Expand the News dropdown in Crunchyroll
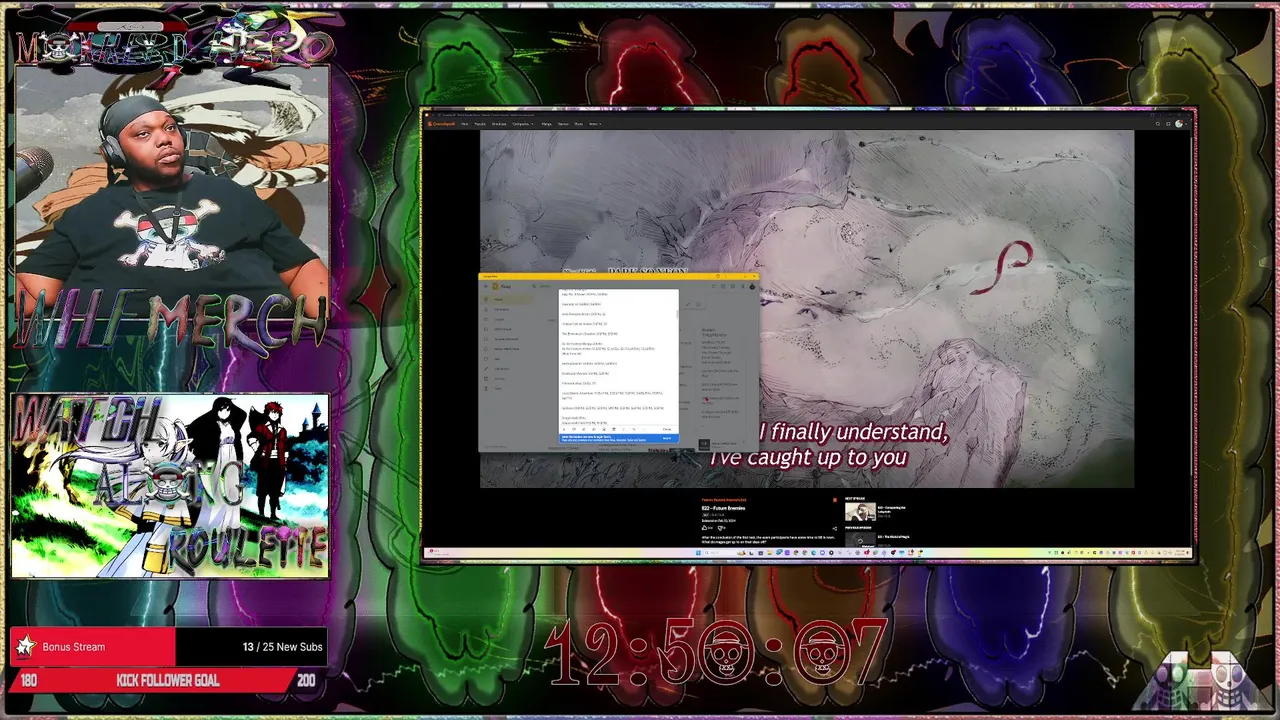This screenshot has width=1280, height=720. (594, 124)
